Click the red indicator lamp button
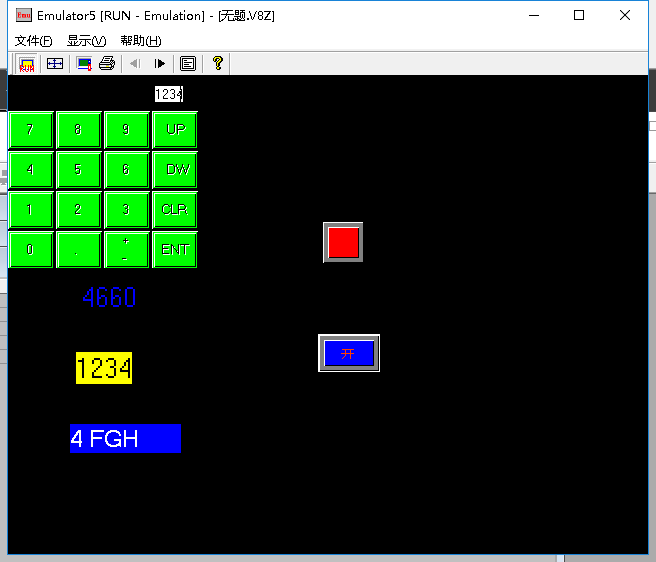656x562 pixels. tap(343, 242)
